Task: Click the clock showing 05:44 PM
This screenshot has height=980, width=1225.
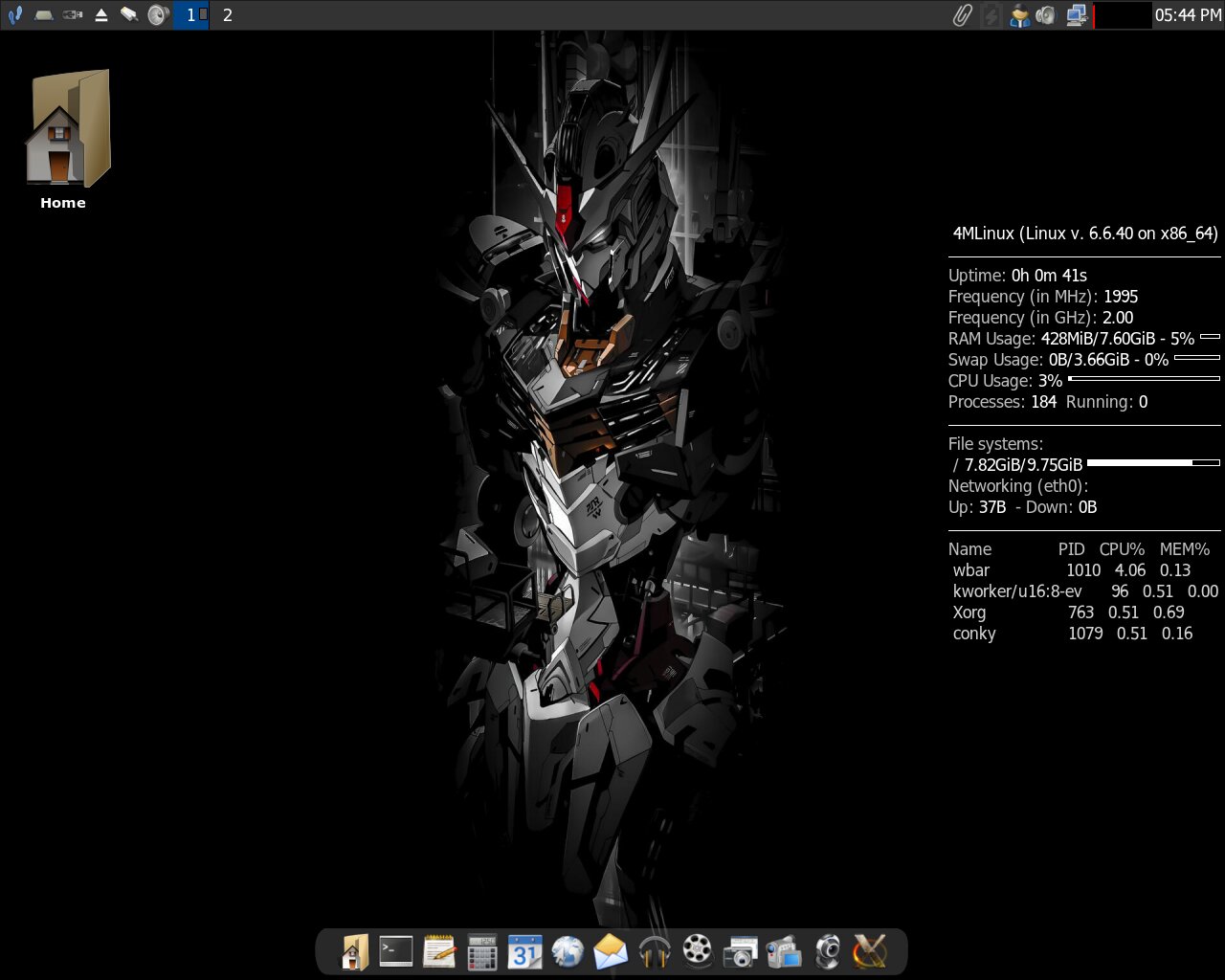Action: click(x=1188, y=15)
